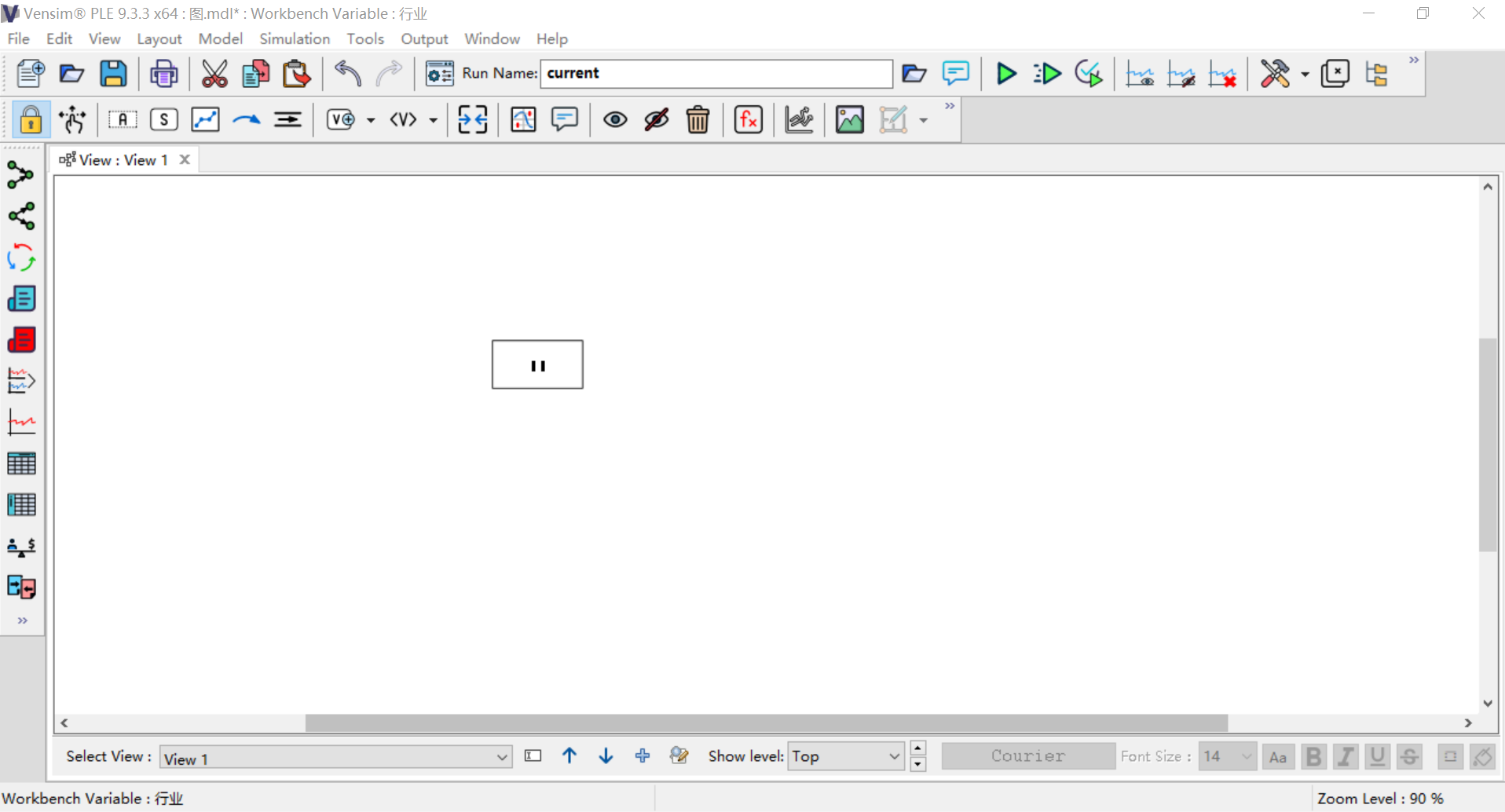Image resolution: width=1505 pixels, height=812 pixels.
Task: Select the Equations fx tool
Action: [748, 120]
